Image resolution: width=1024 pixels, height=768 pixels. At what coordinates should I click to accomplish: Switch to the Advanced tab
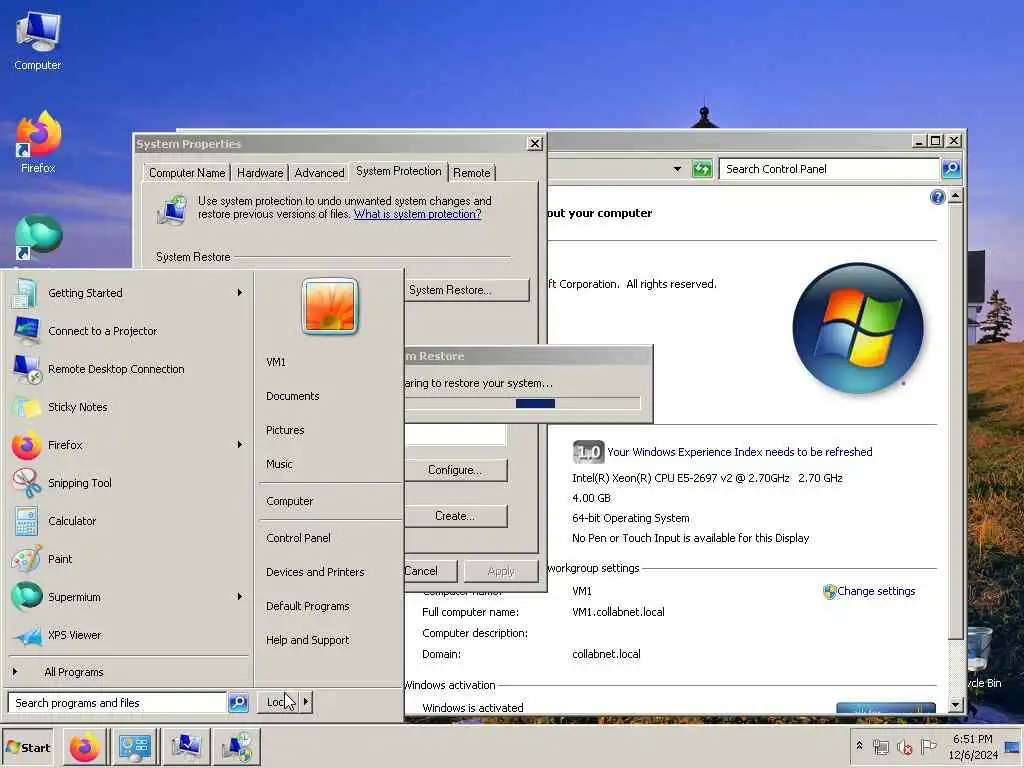pos(319,172)
